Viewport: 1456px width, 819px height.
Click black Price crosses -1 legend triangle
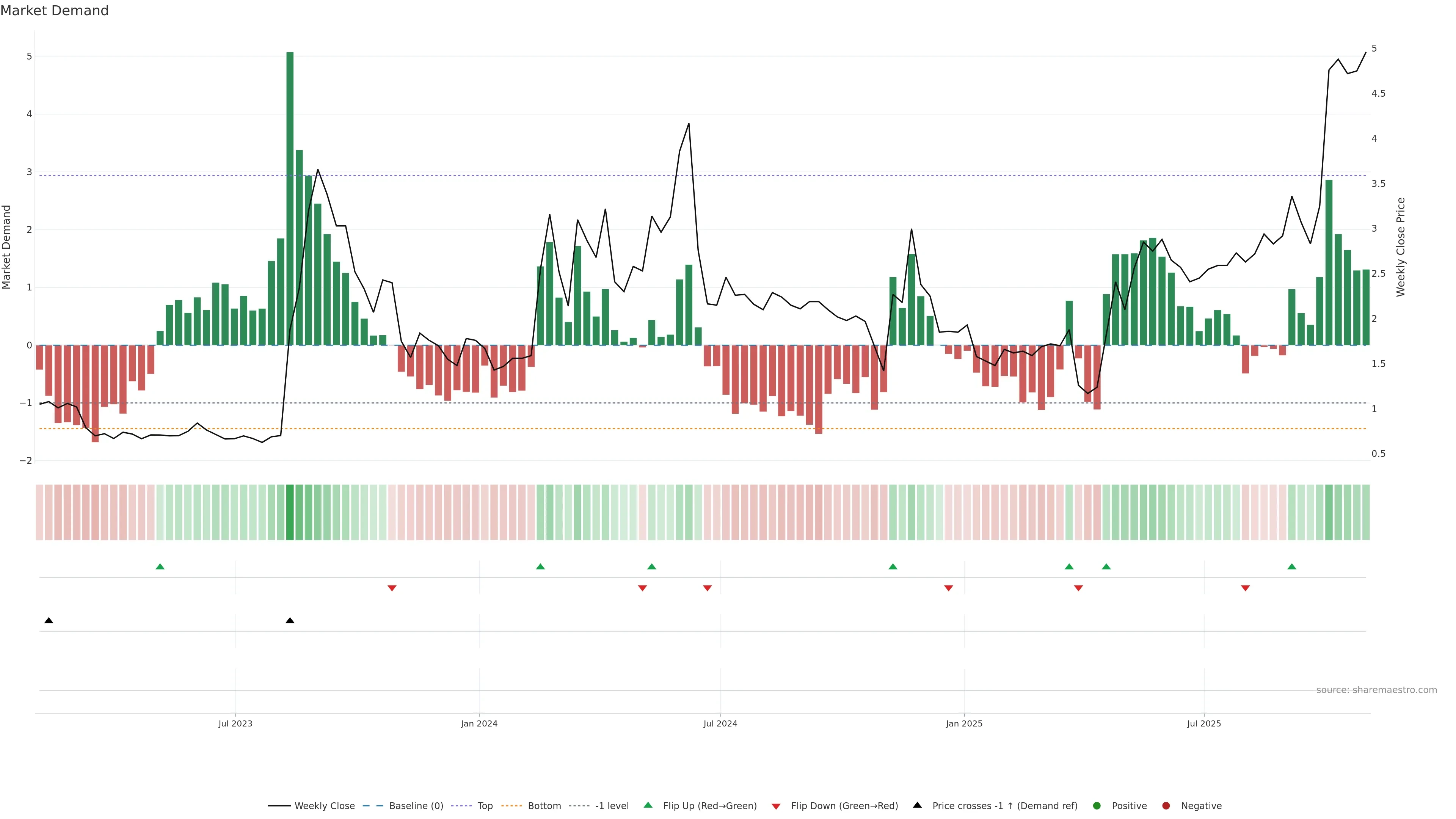click(917, 805)
